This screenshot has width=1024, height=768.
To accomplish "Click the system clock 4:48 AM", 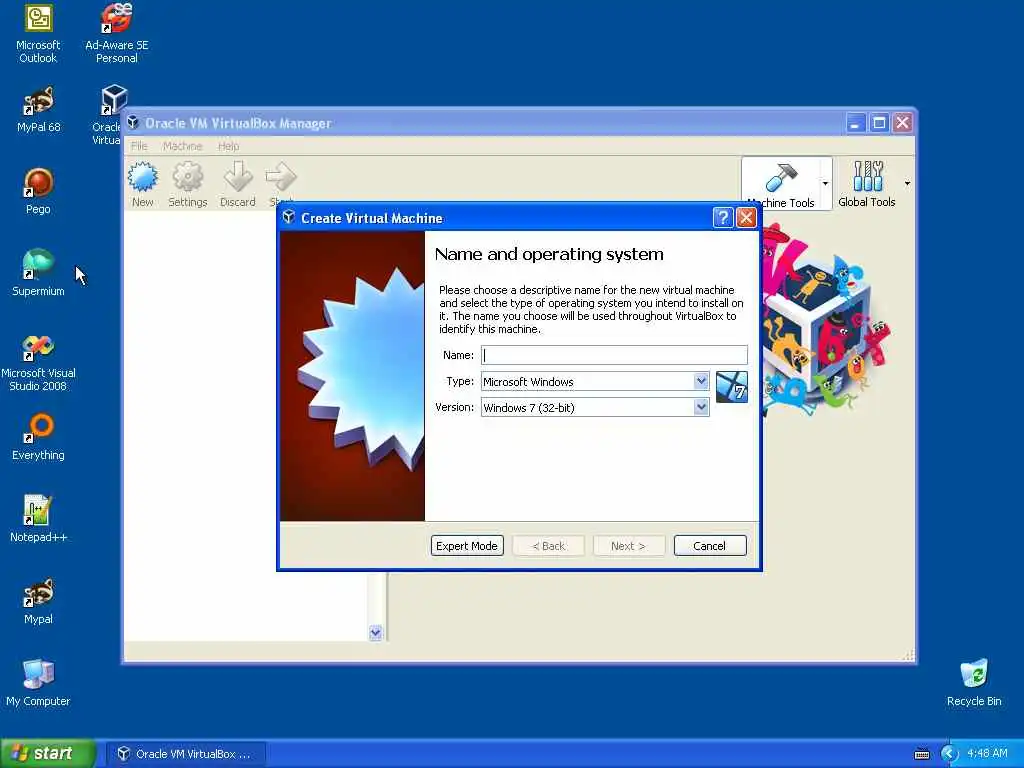I will pos(987,754).
